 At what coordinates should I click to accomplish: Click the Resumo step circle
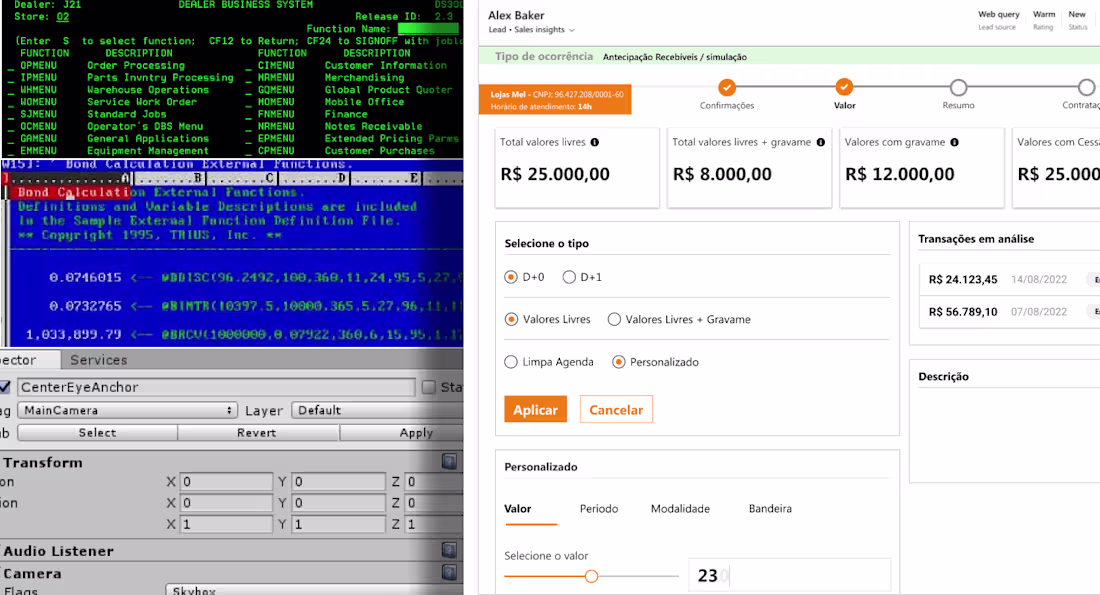coord(958,88)
